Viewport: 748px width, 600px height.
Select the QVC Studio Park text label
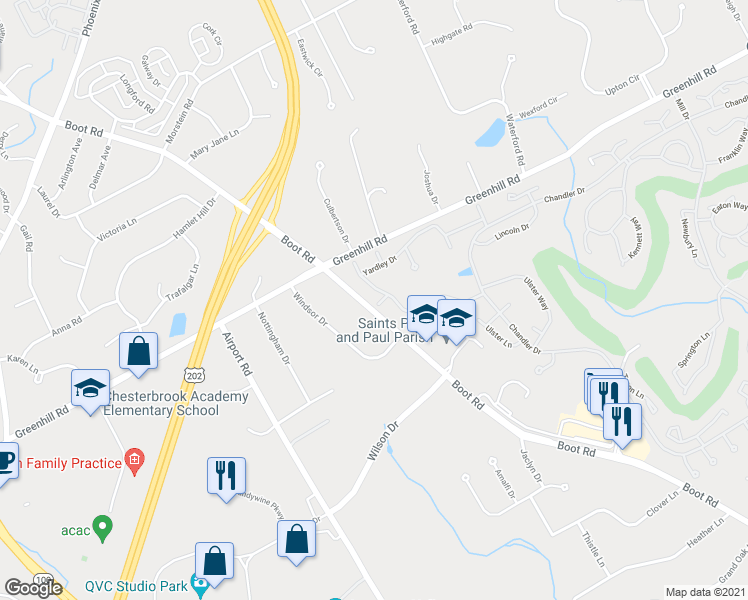pos(136,586)
